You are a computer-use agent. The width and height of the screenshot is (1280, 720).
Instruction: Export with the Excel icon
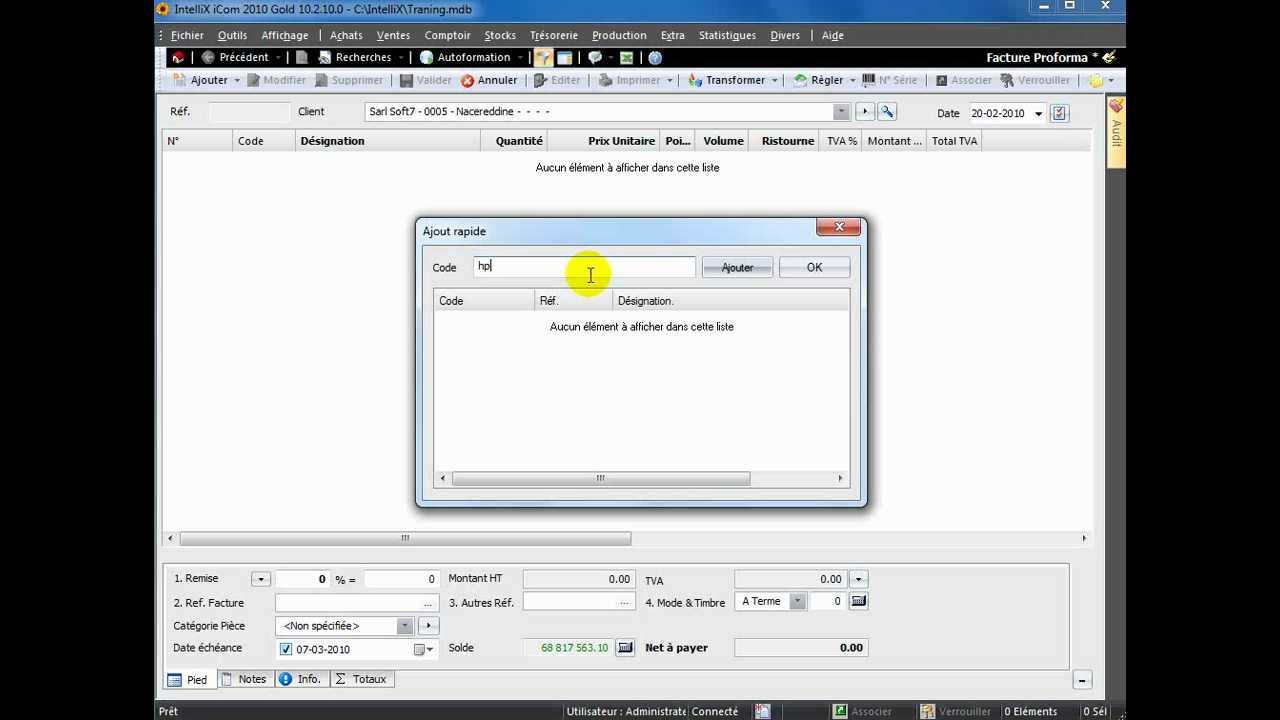[x=626, y=58]
